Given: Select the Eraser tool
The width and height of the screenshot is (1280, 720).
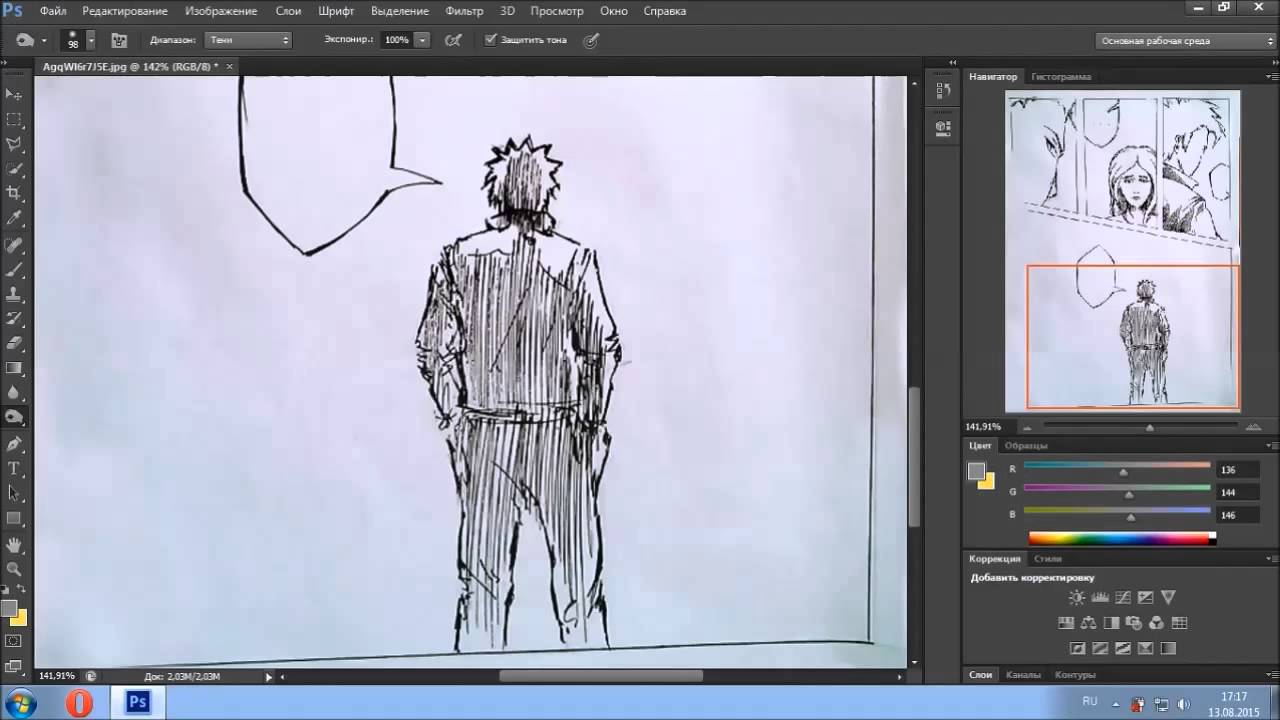Looking at the screenshot, I should point(14,343).
